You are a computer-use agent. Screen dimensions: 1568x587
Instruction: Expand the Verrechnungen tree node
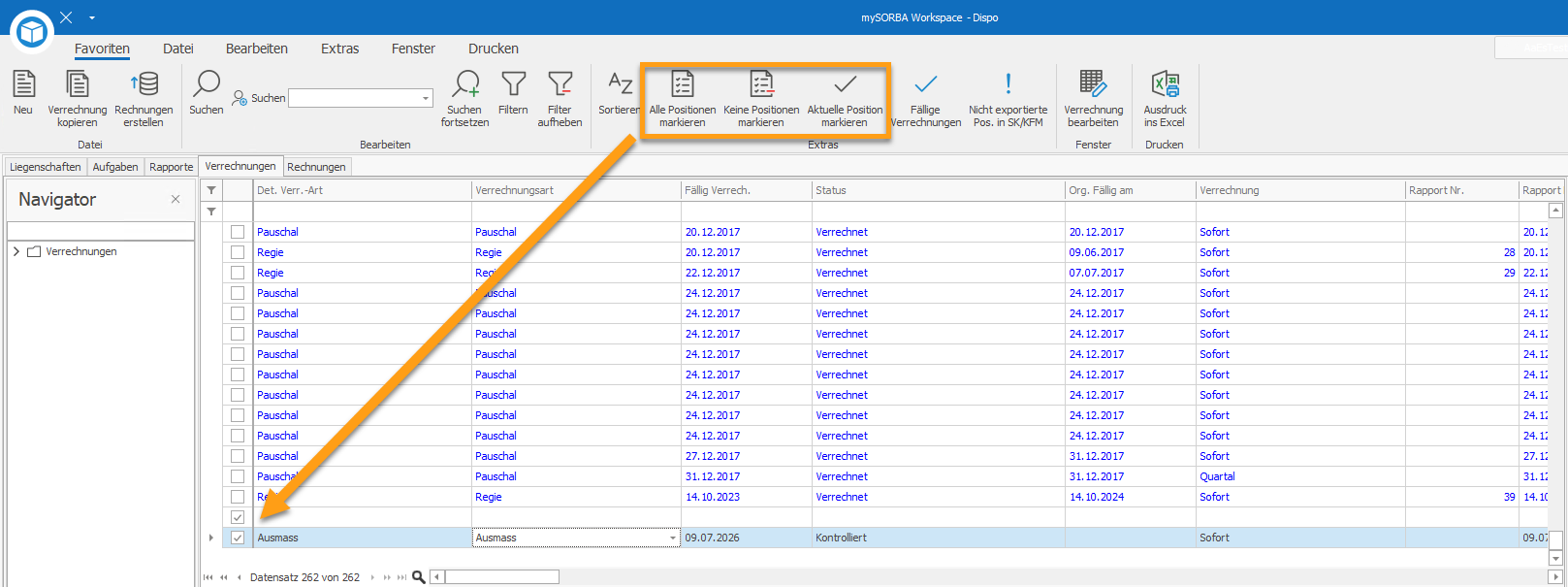pos(16,251)
